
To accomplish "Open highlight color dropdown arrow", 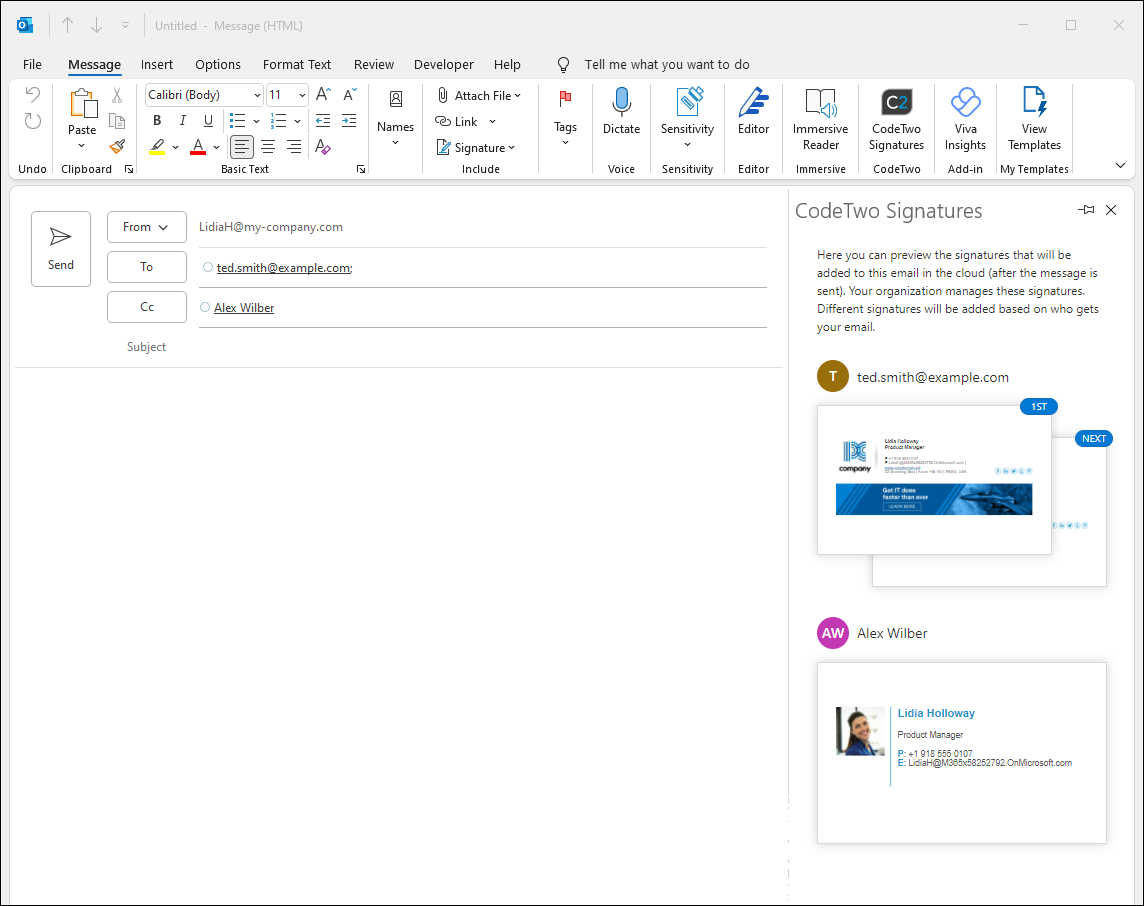I will (176, 147).
